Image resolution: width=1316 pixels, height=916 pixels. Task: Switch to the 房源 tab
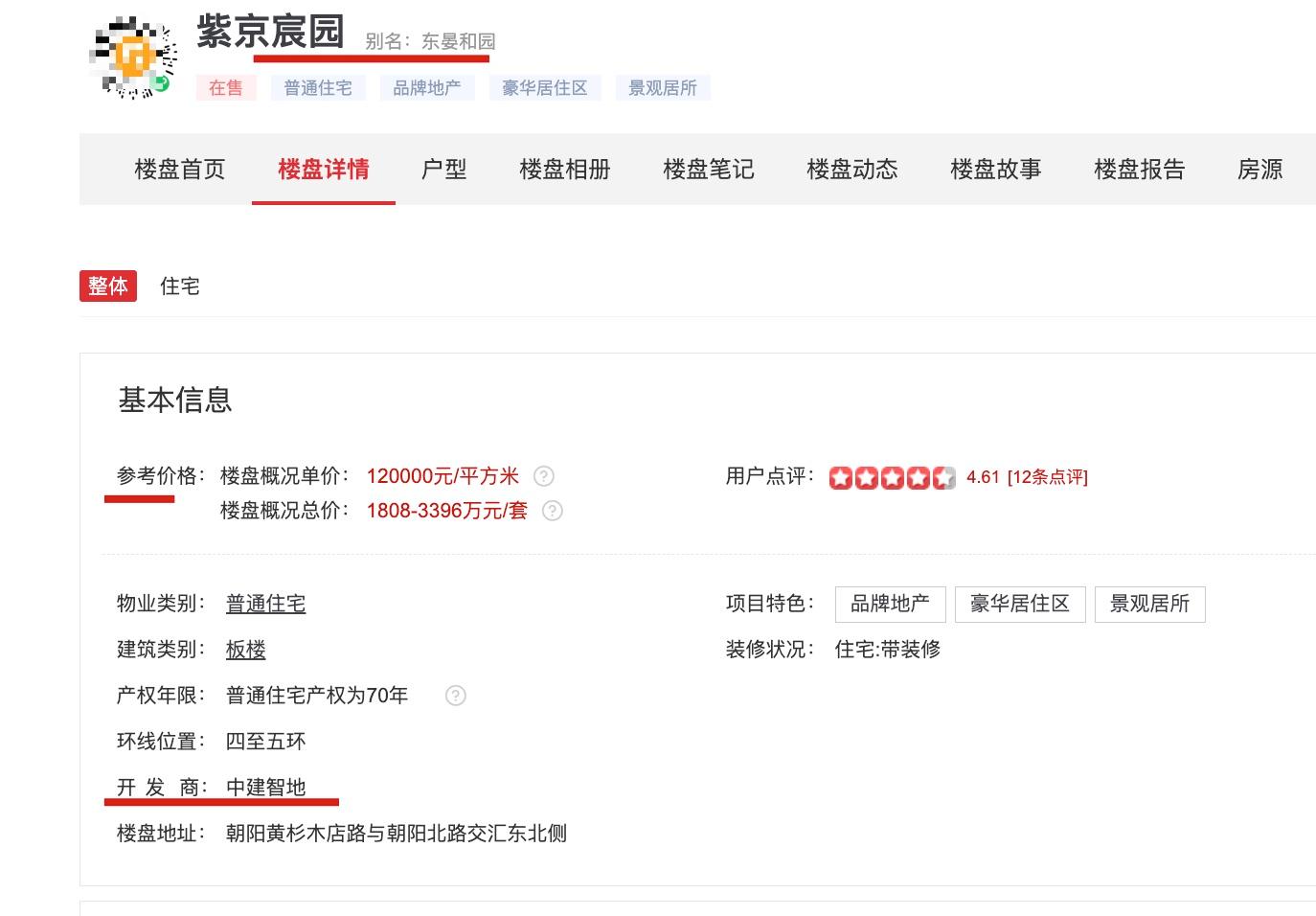pyautogui.click(x=1259, y=170)
